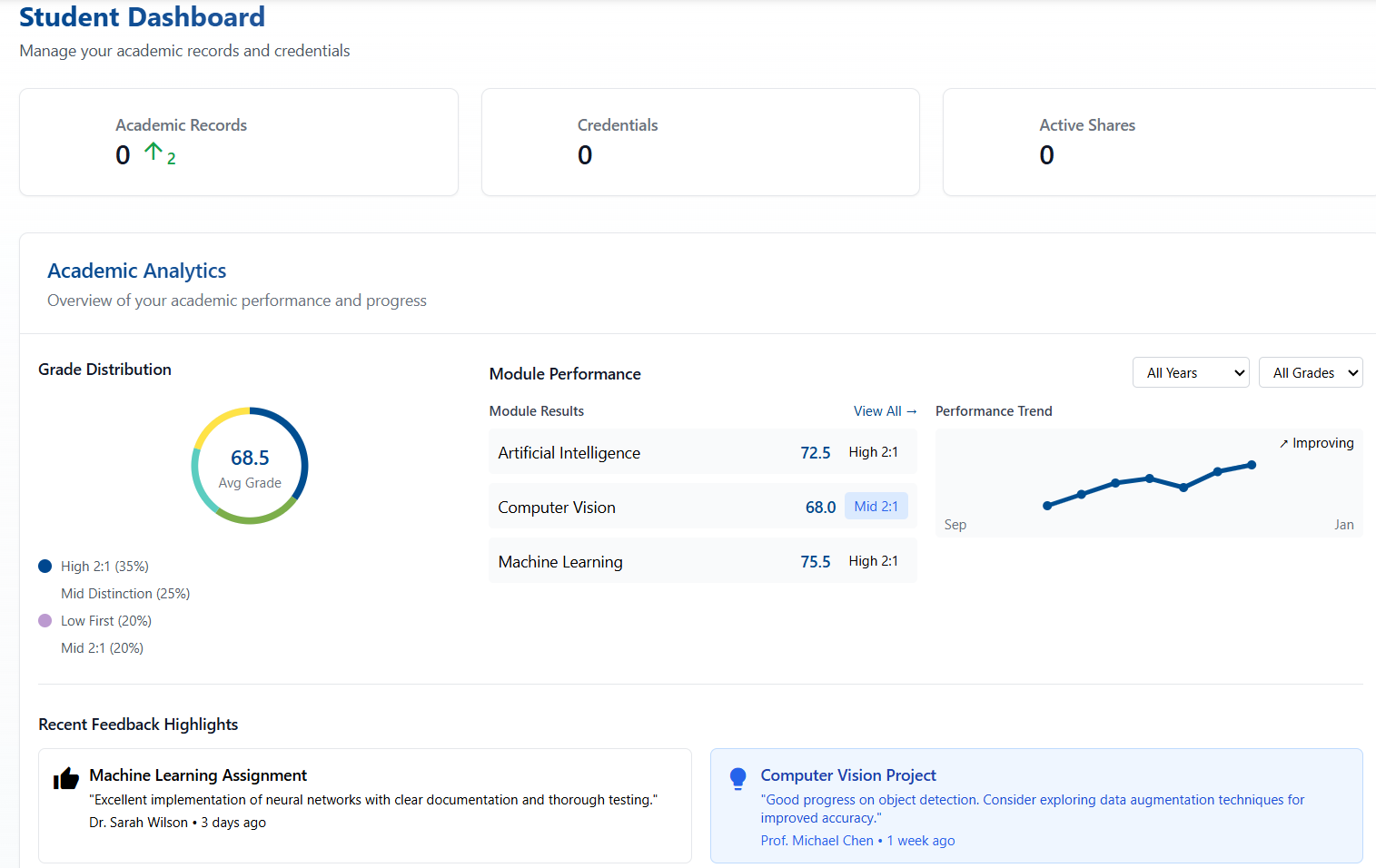Click the last point on the performance trend line
This screenshot has height=868, width=1376.
[1252, 465]
